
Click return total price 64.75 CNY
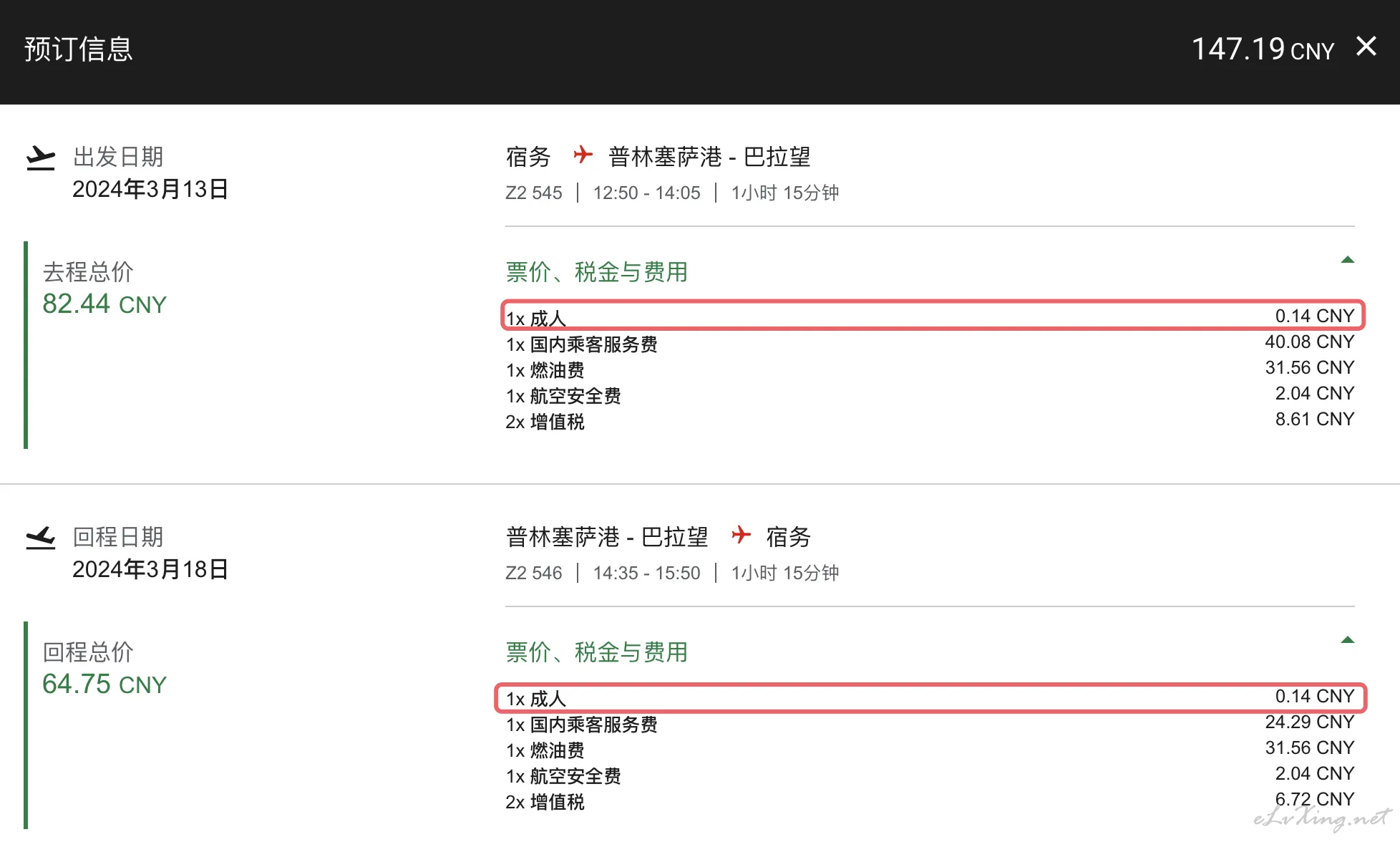pyautogui.click(x=104, y=684)
